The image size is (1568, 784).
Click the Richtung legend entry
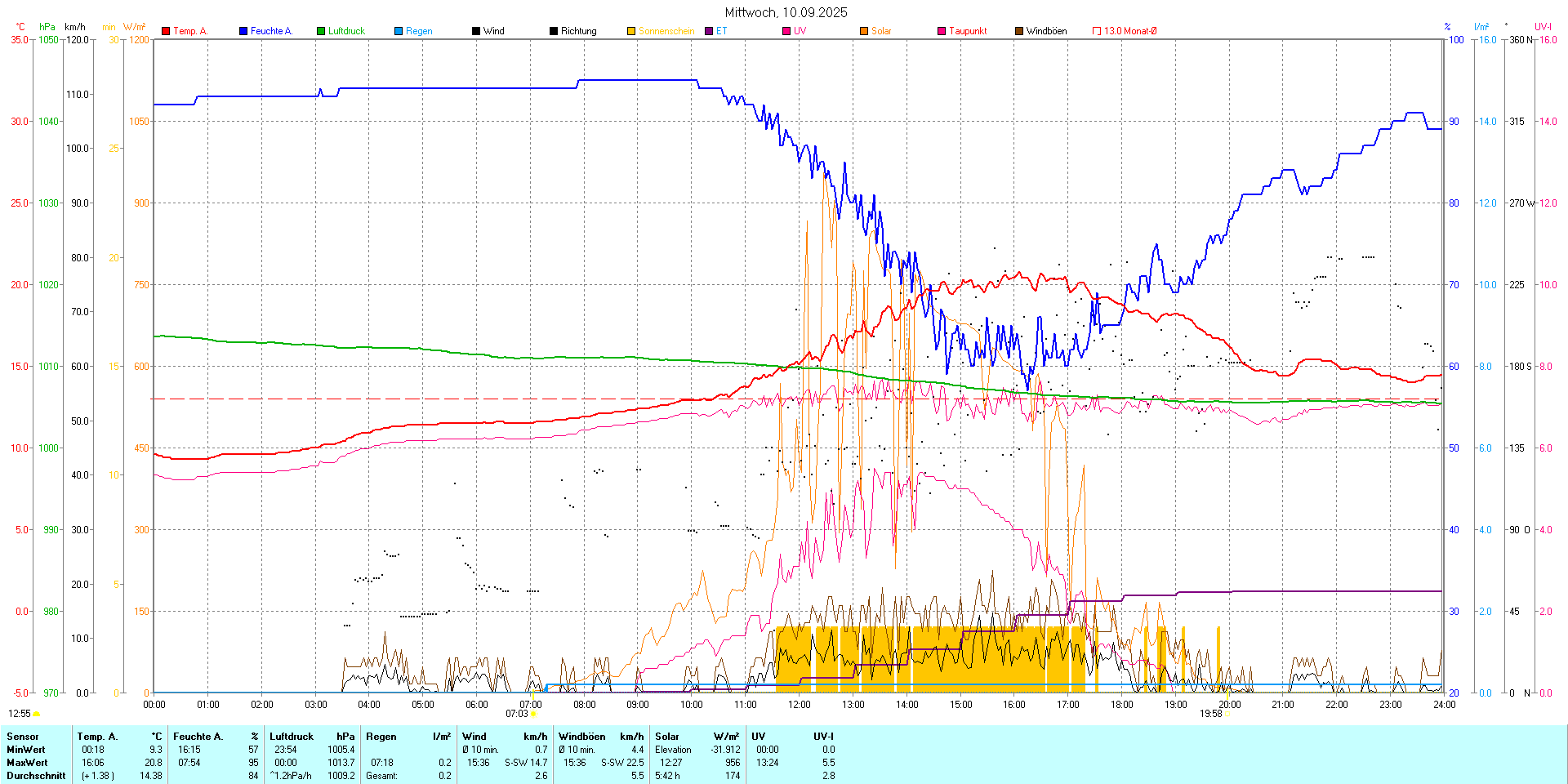click(x=578, y=31)
